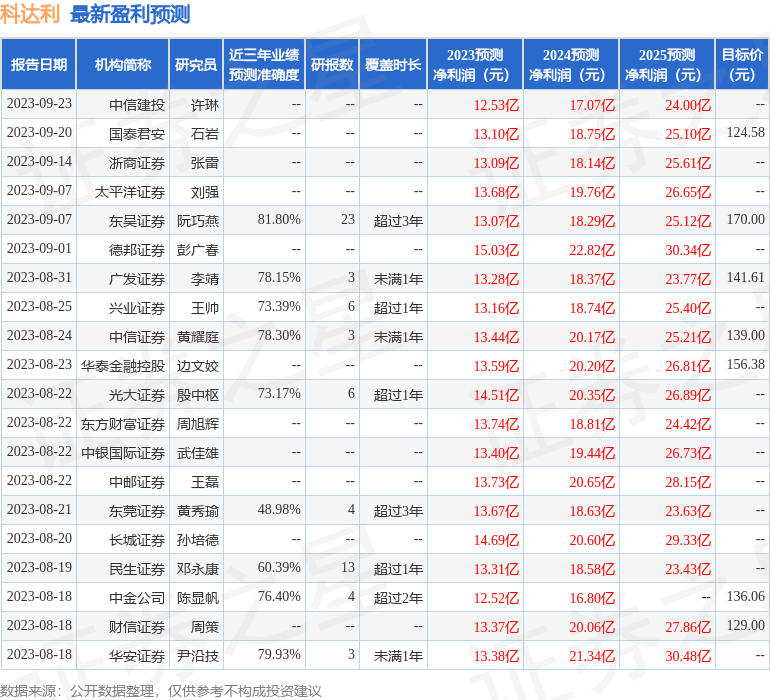
Task: Click institution 太平洋证券
Action: (x=130, y=192)
